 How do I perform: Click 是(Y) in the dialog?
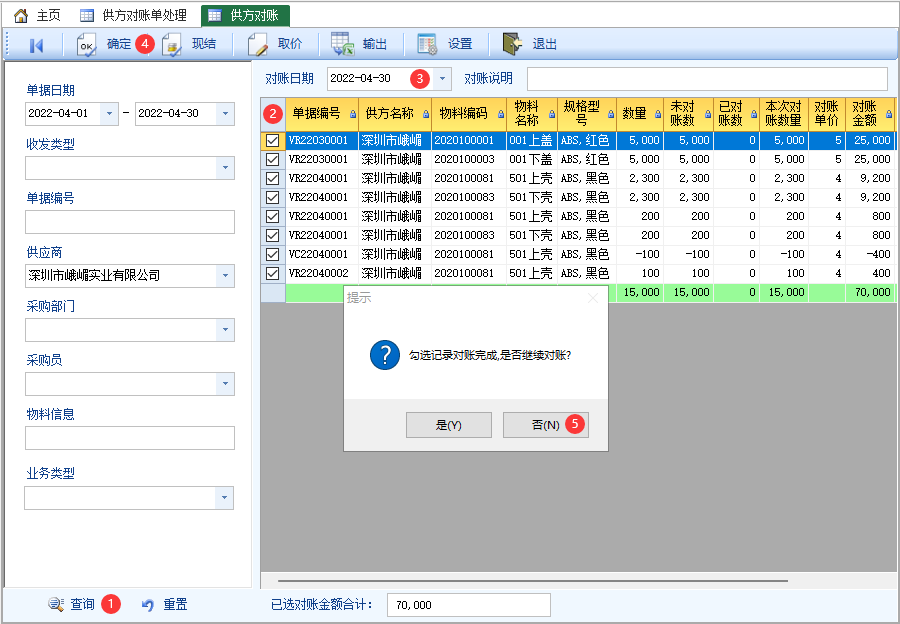coord(449,425)
